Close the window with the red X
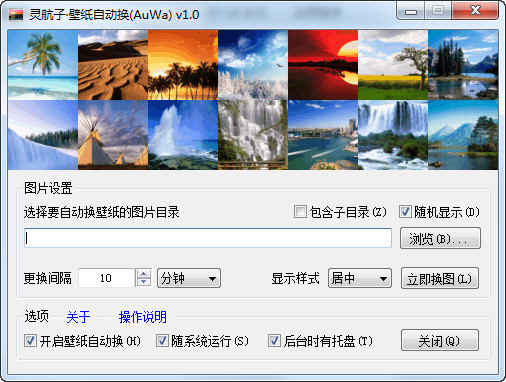Screen dimensions: 506x382 475,10
